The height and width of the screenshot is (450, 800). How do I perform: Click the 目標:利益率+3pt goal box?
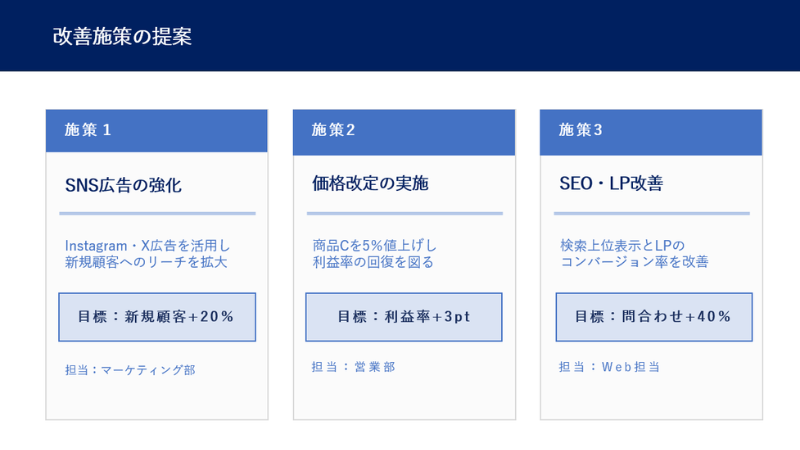(404, 317)
